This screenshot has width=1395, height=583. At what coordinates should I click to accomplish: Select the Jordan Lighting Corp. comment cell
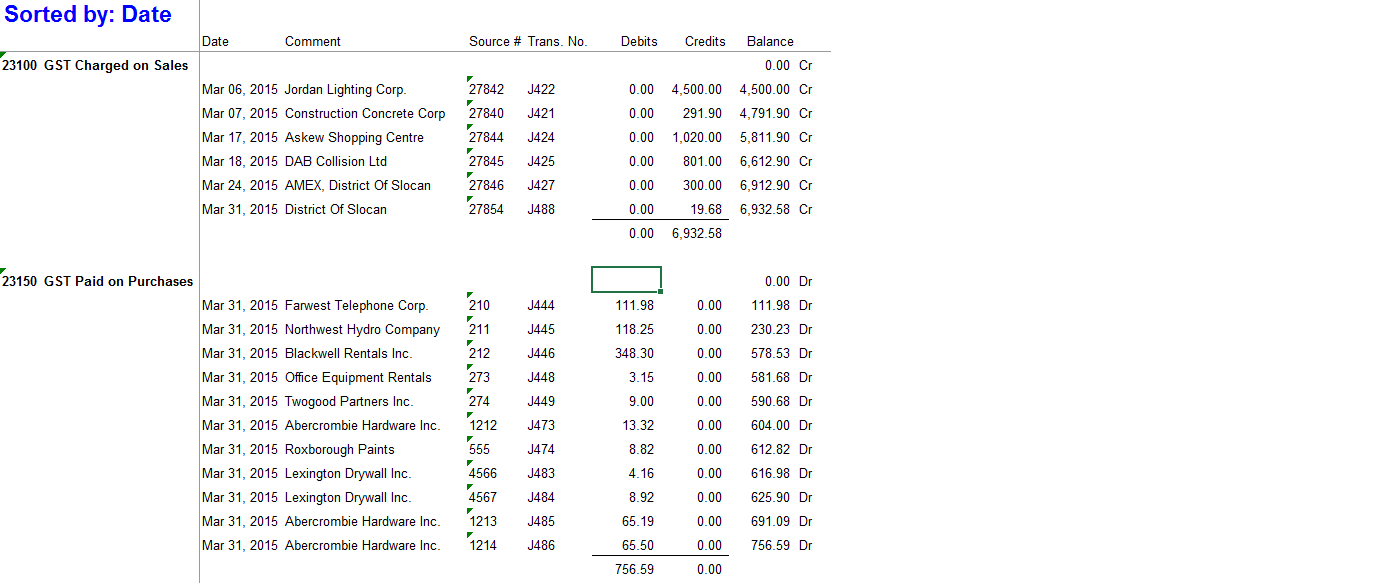346,89
